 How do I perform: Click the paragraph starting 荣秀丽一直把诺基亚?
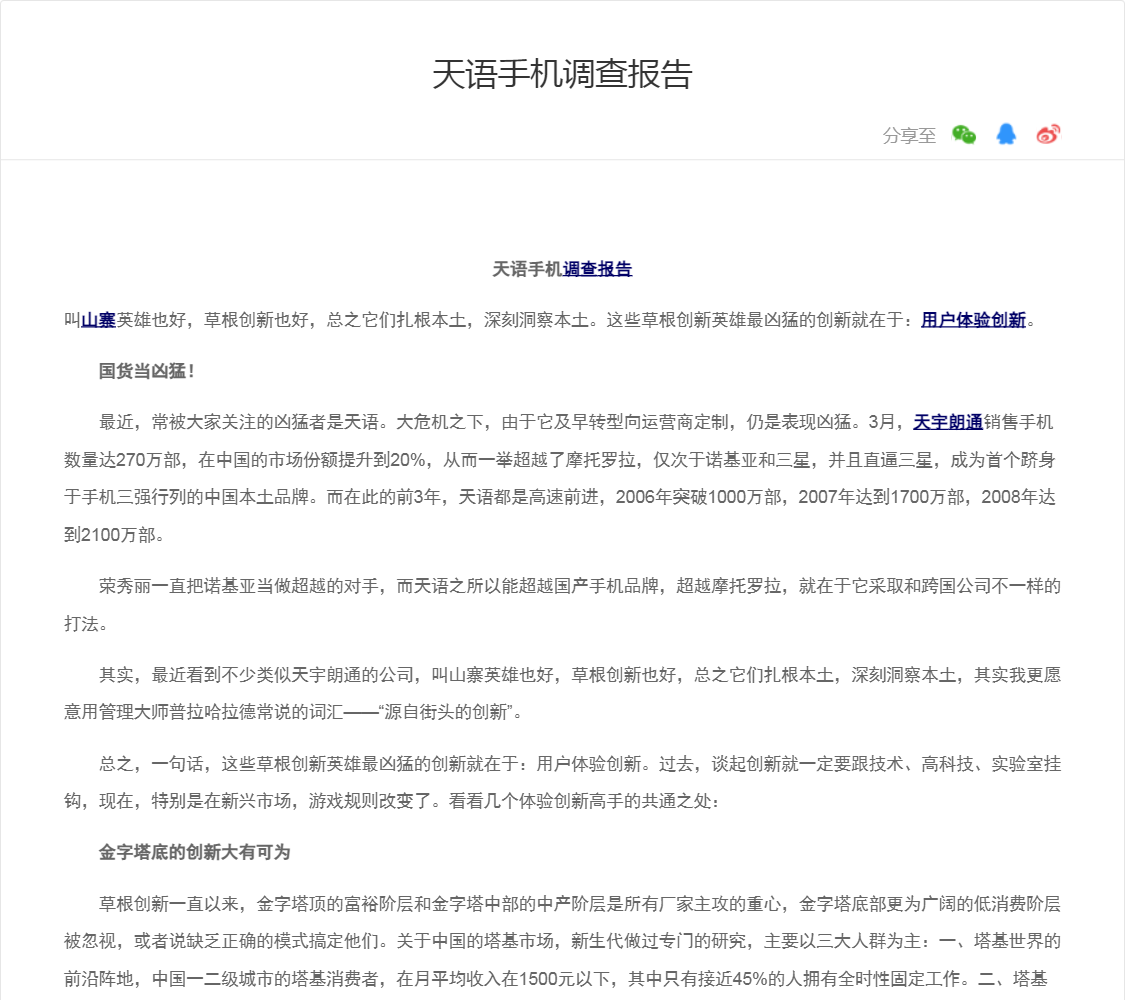[x=562, y=605]
